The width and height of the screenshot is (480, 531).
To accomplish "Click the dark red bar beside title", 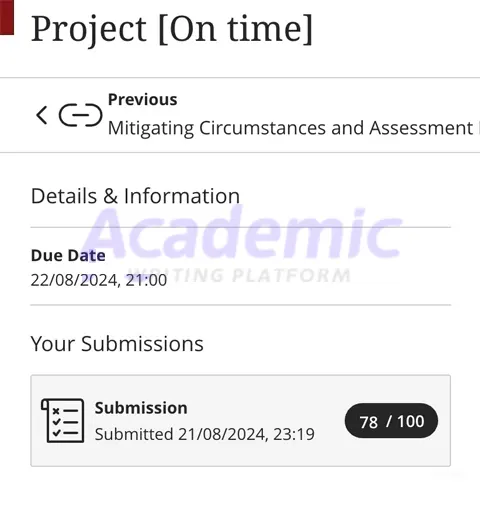I will click(x=7, y=17).
